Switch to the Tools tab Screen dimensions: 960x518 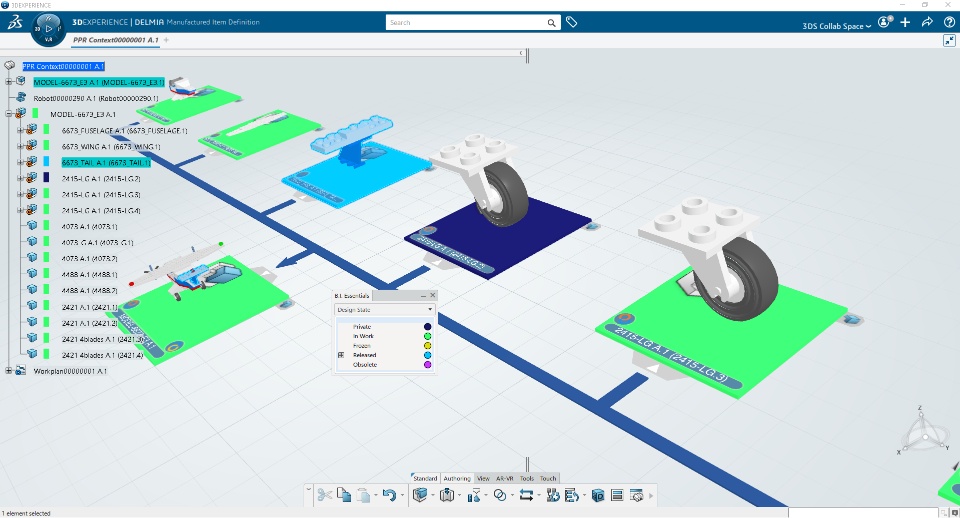click(527, 478)
